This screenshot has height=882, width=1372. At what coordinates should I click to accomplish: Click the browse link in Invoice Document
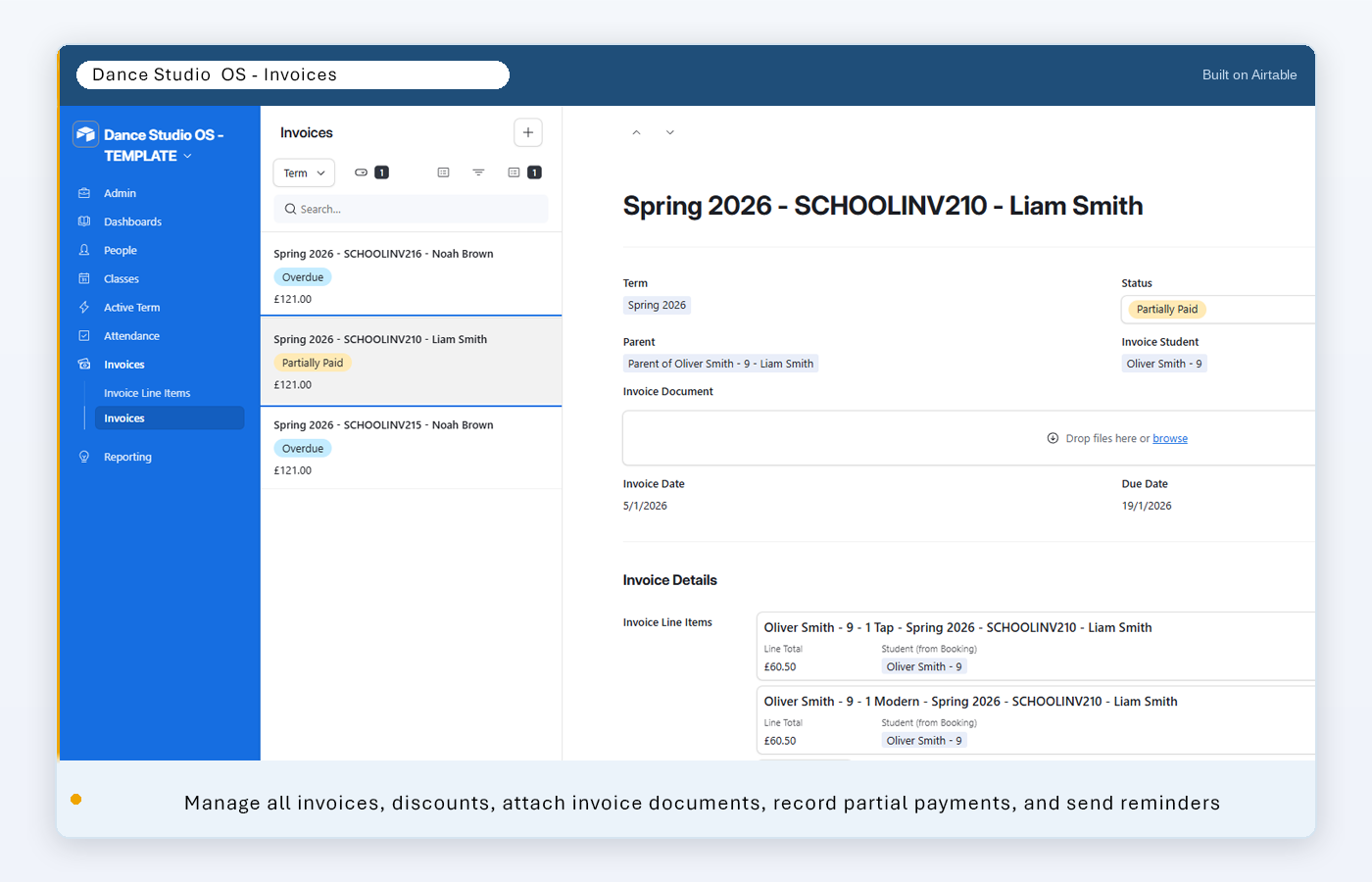[1170, 438]
